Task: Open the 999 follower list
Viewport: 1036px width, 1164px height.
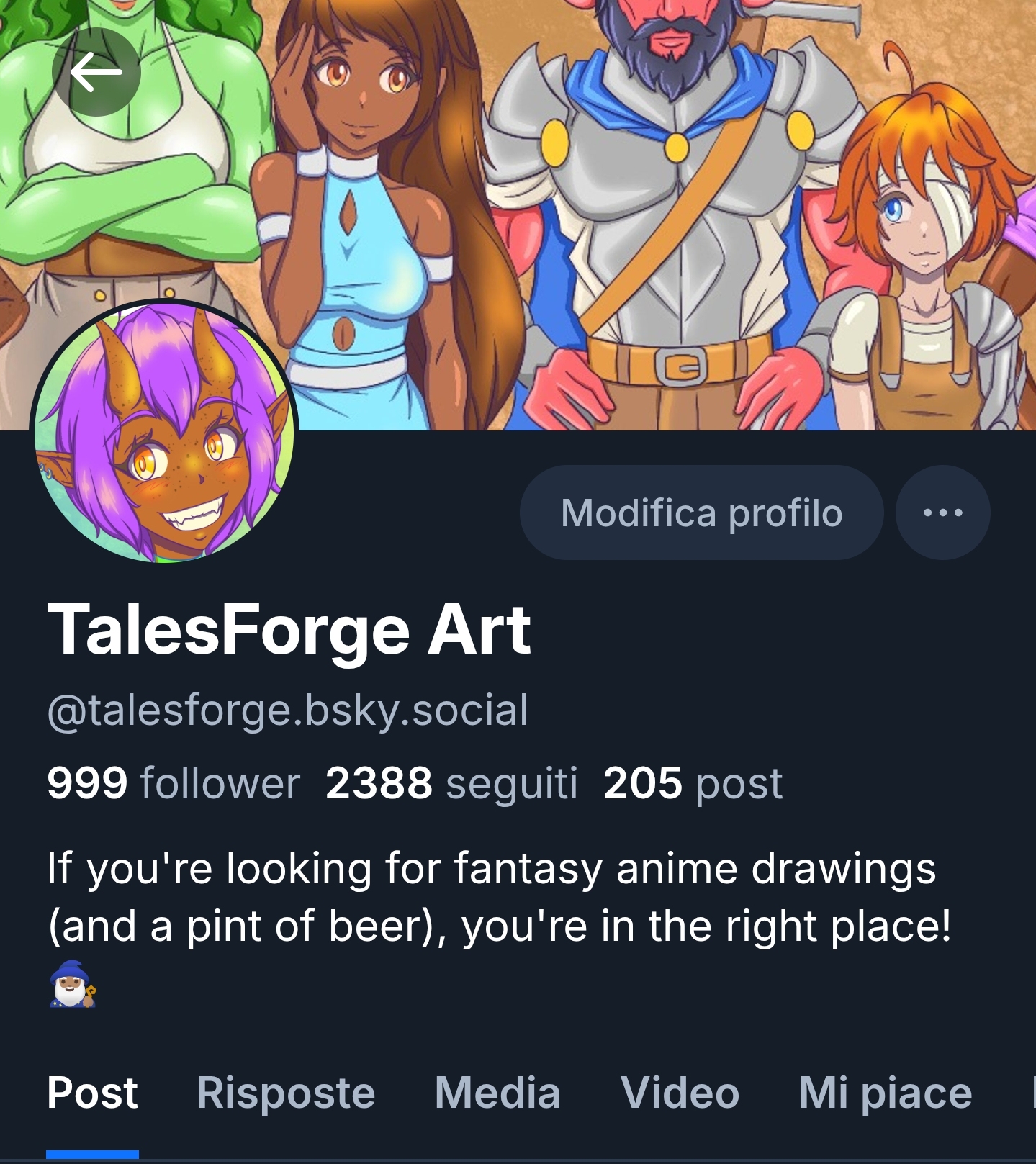Action: pyautogui.click(x=173, y=782)
